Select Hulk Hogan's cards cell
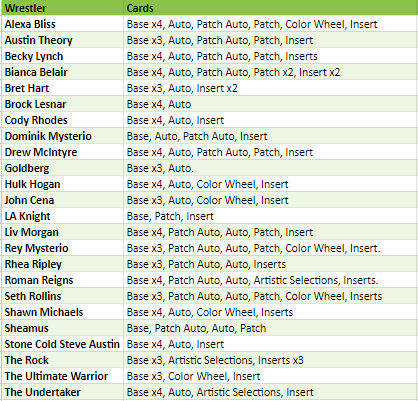Viewport: 418px width, 401px height. (x=270, y=184)
